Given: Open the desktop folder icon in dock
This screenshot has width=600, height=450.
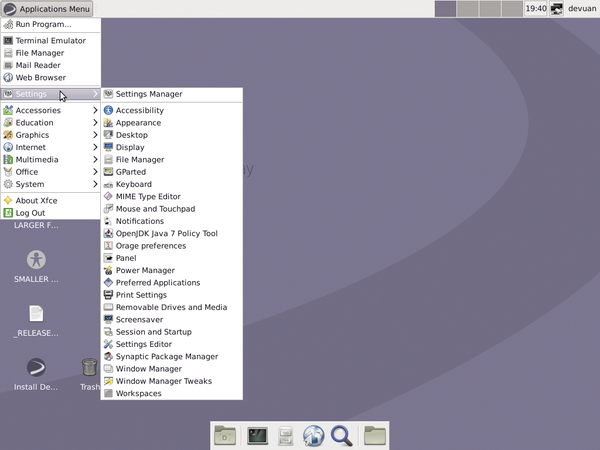Looking at the screenshot, I should click(x=225, y=435).
